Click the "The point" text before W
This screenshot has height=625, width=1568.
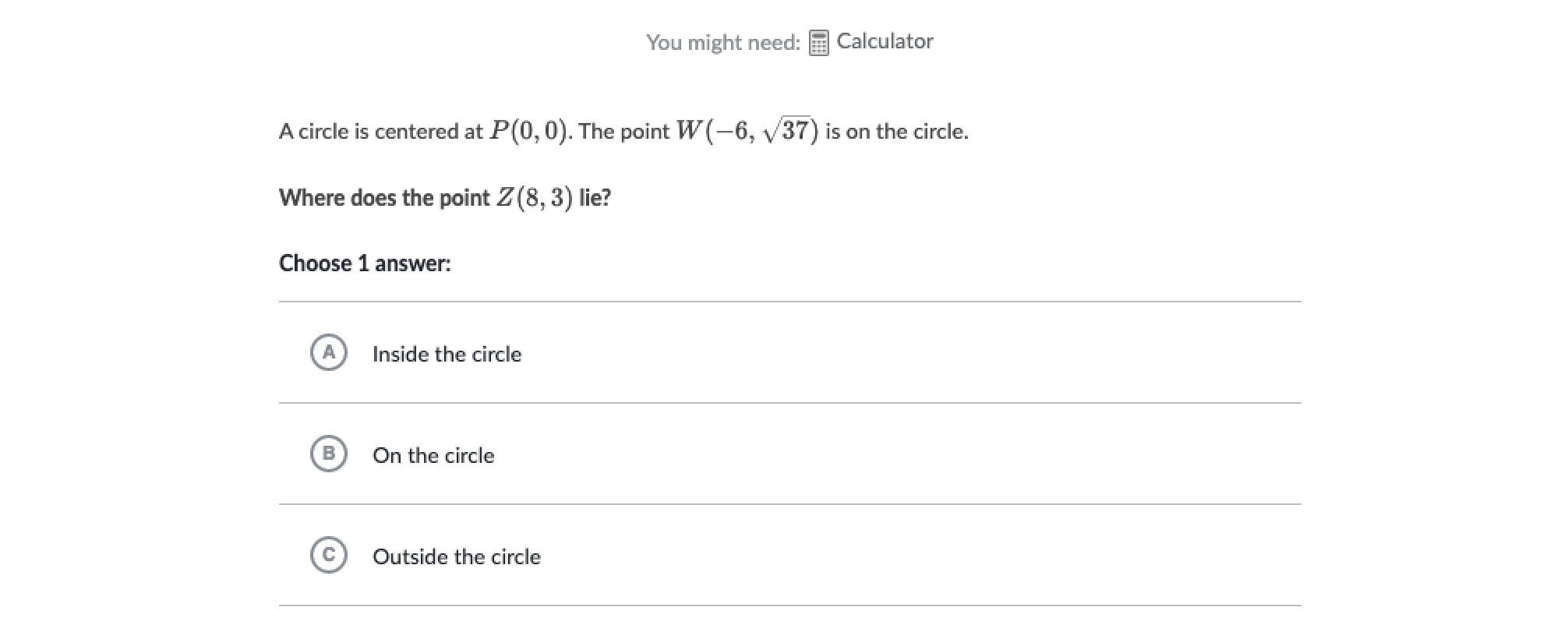[x=623, y=132]
